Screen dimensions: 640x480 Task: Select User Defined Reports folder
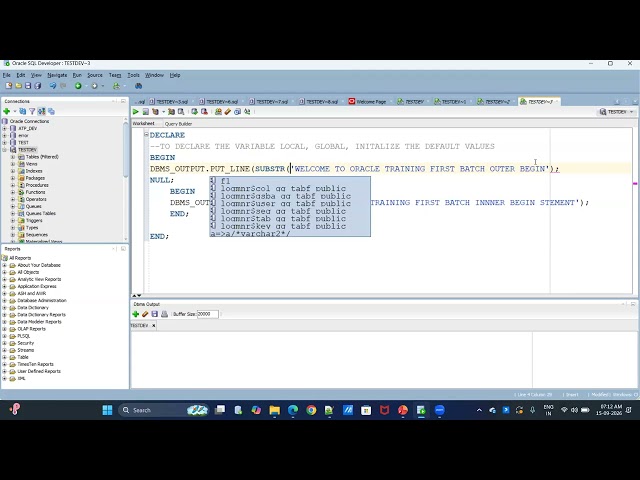pyautogui.click(x=39, y=371)
